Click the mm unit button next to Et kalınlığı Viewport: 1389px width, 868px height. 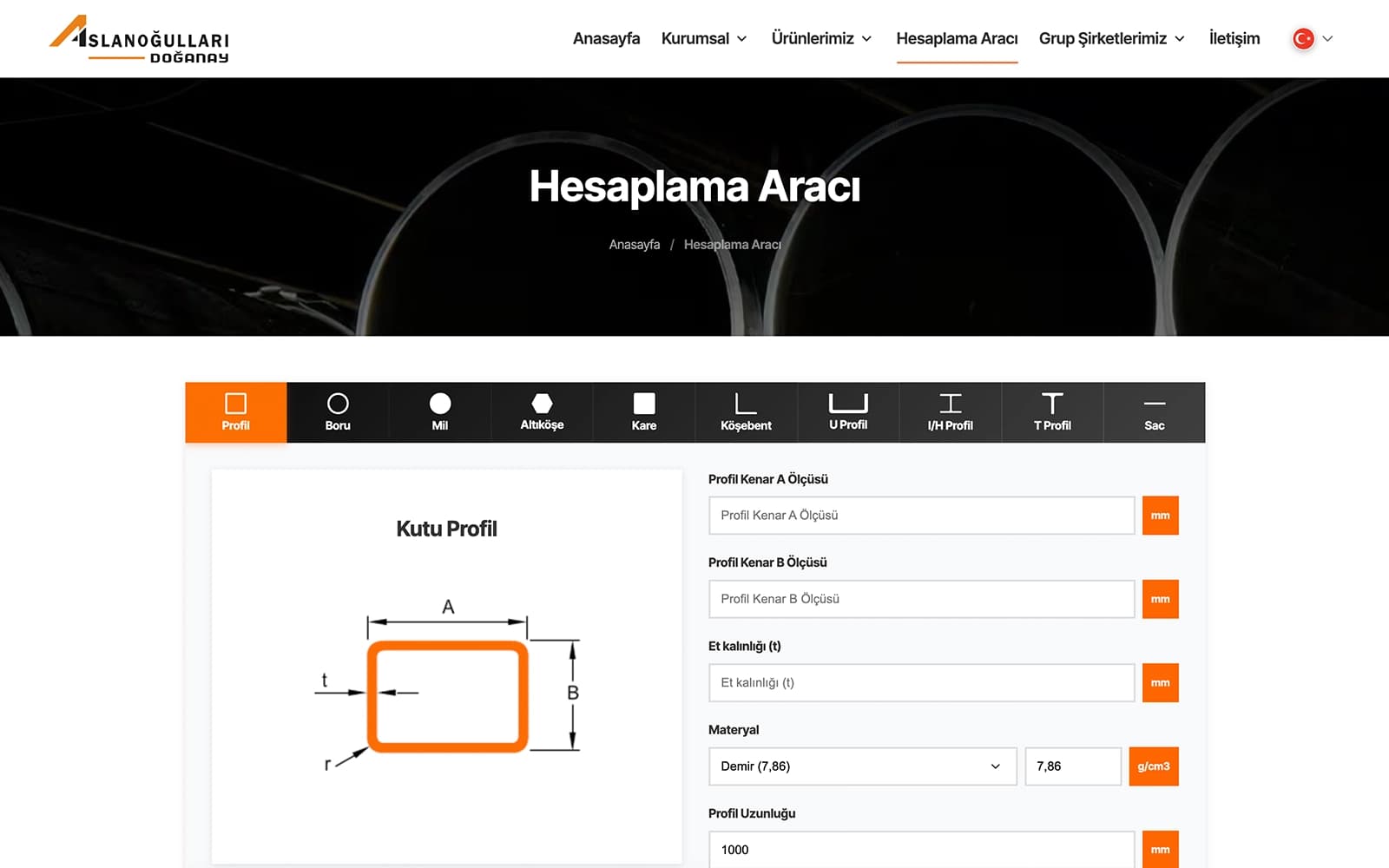(1160, 682)
